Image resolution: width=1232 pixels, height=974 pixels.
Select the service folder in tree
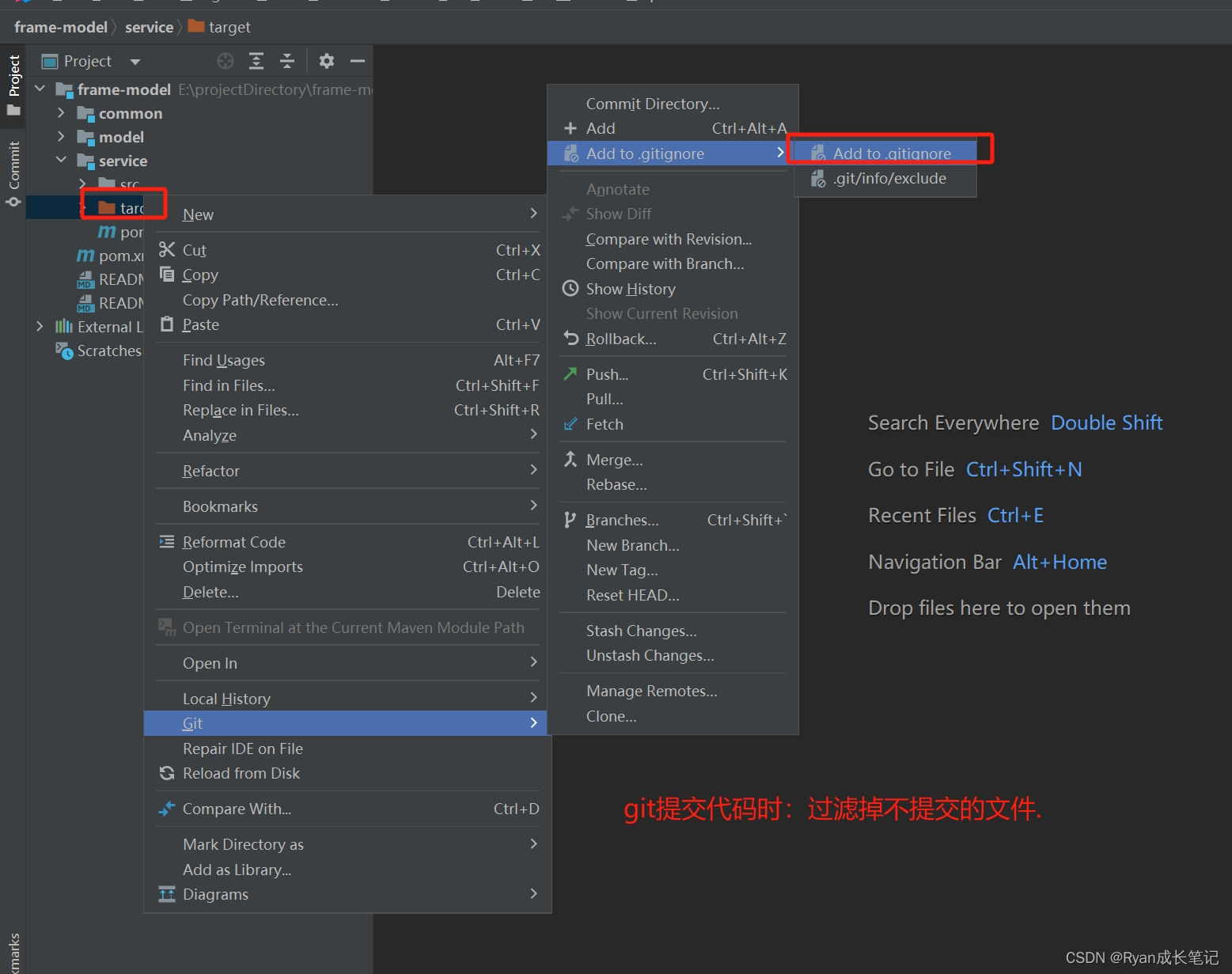pos(123,161)
